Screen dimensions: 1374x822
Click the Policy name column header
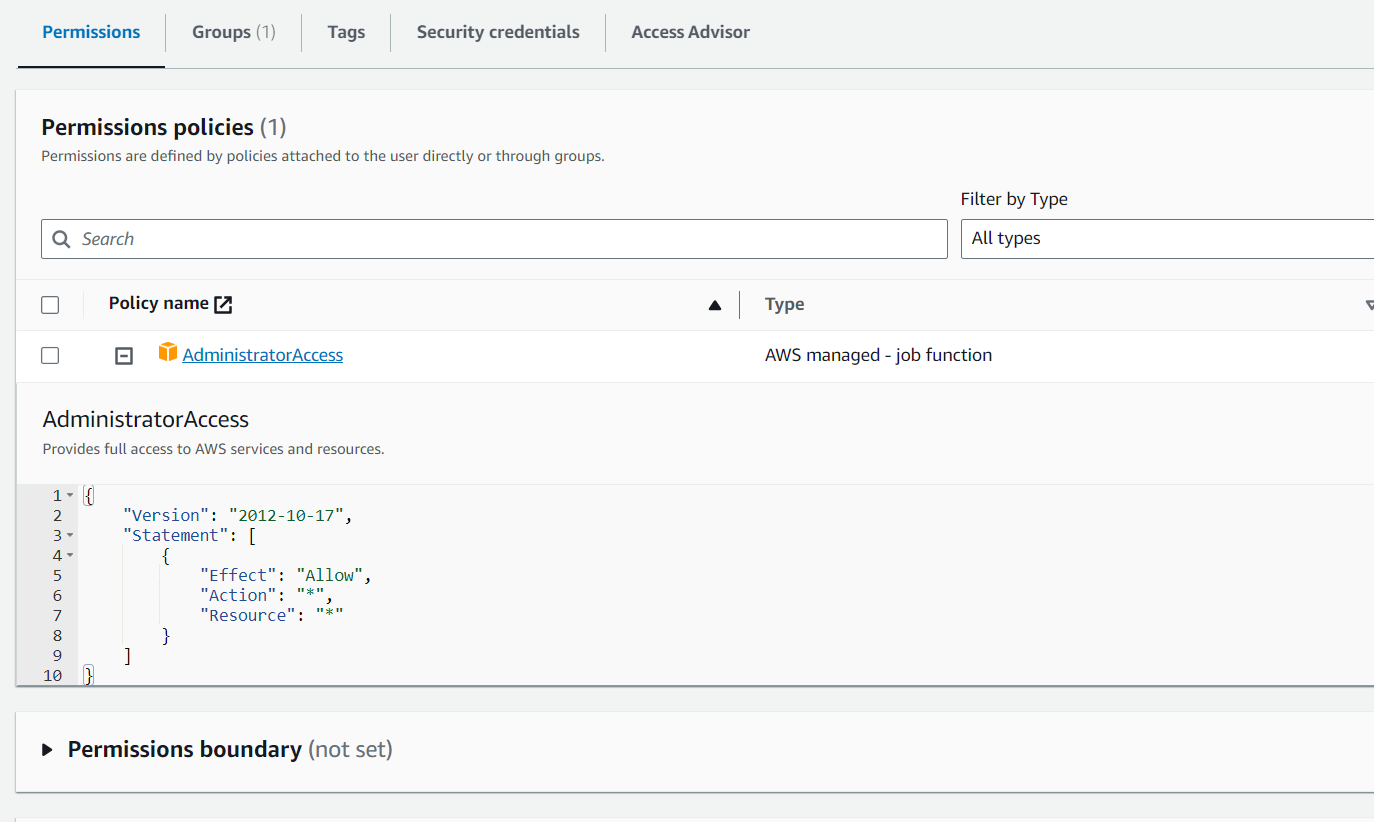[x=159, y=304]
